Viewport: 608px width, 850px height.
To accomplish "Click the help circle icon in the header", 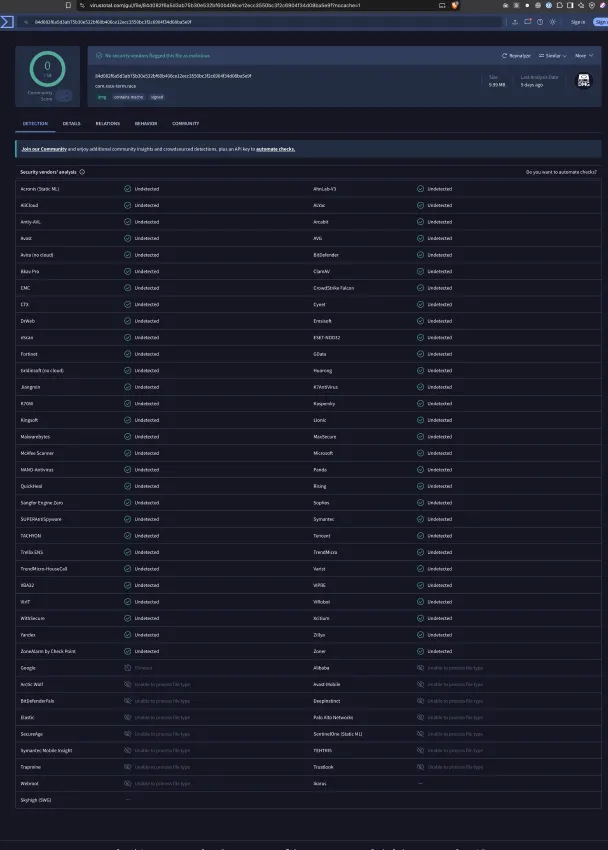I will click(x=540, y=22).
